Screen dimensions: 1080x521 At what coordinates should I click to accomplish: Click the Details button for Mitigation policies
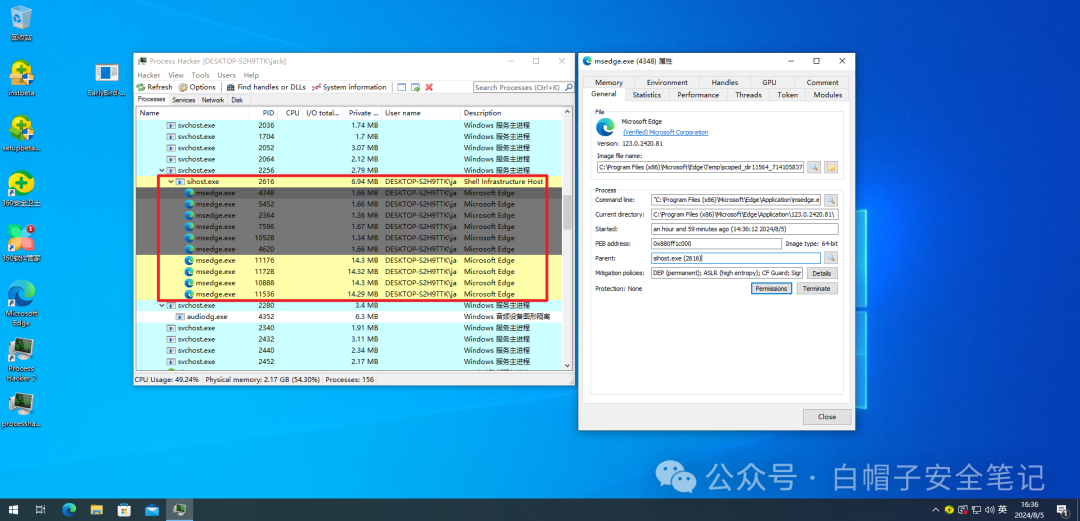[822, 274]
